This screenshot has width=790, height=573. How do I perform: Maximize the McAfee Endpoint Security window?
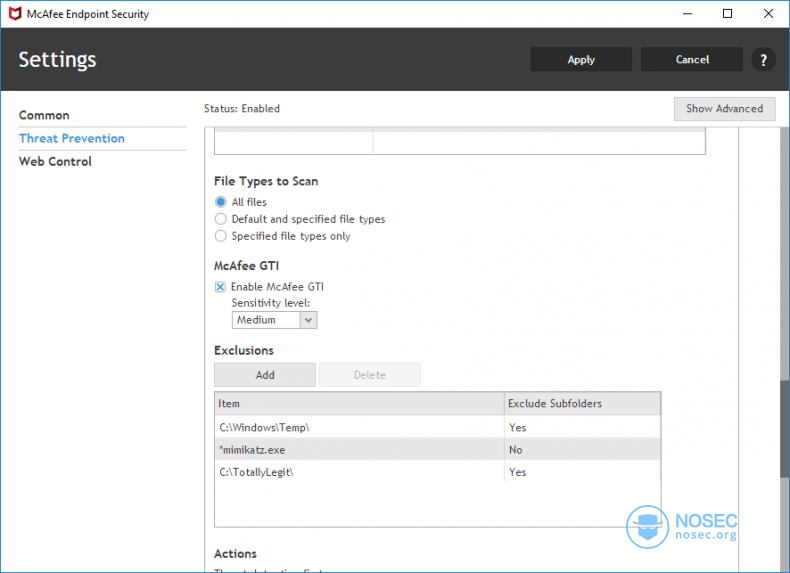tap(728, 14)
